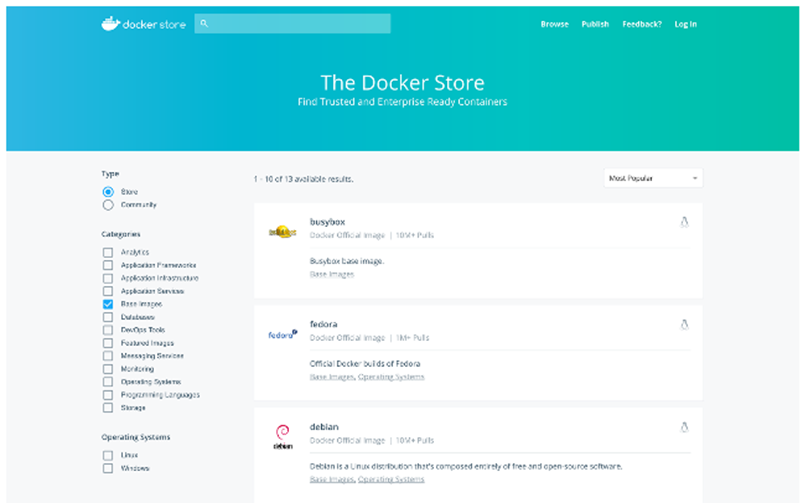Click the '1 - 10 of 13 available results' text
The width and height of the screenshot is (803, 503).
click(x=303, y=179)
